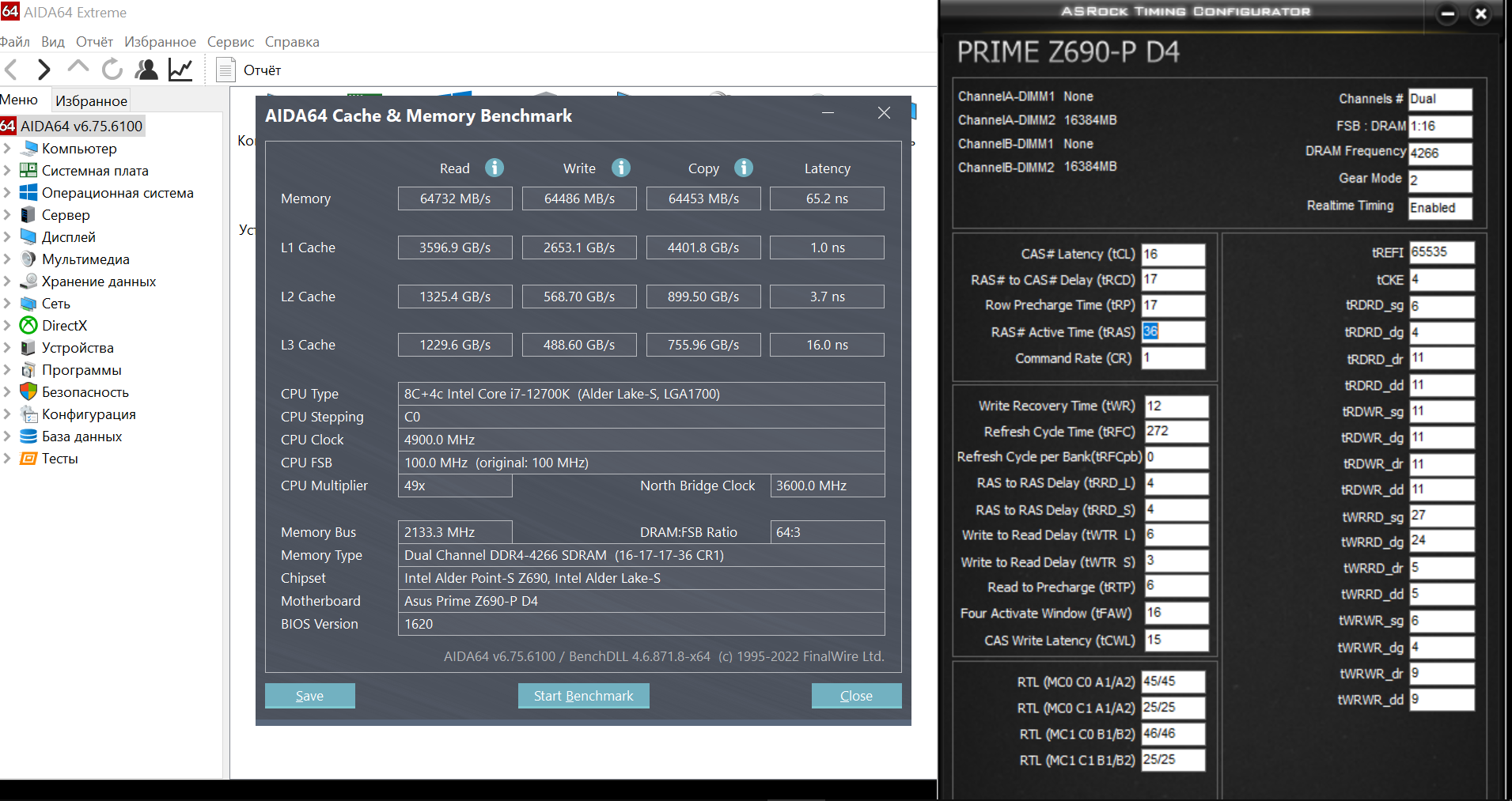Click the tREFI value field
The width and height of the screenshot is (1512, 801).
click(x=1442, y=252)
